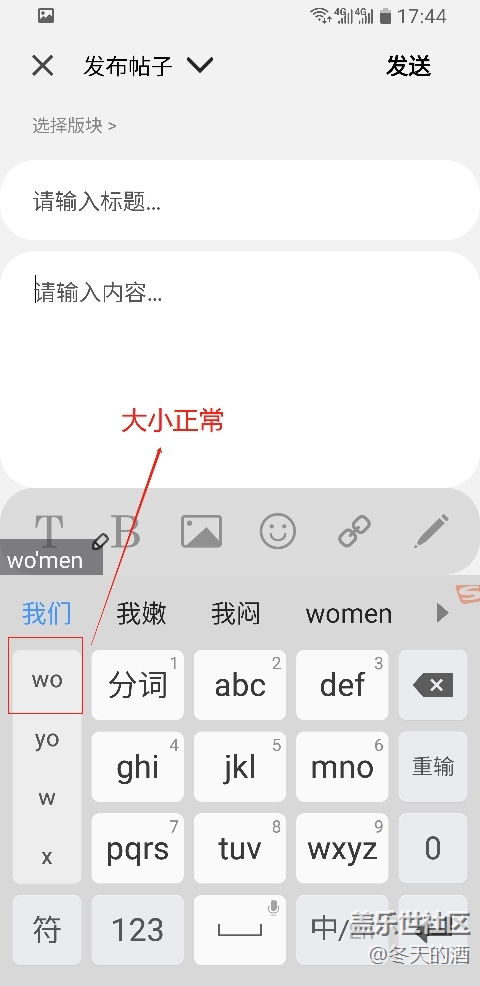480x986 pixels.
Task: Tap the microphone space key
Action: 240,929
